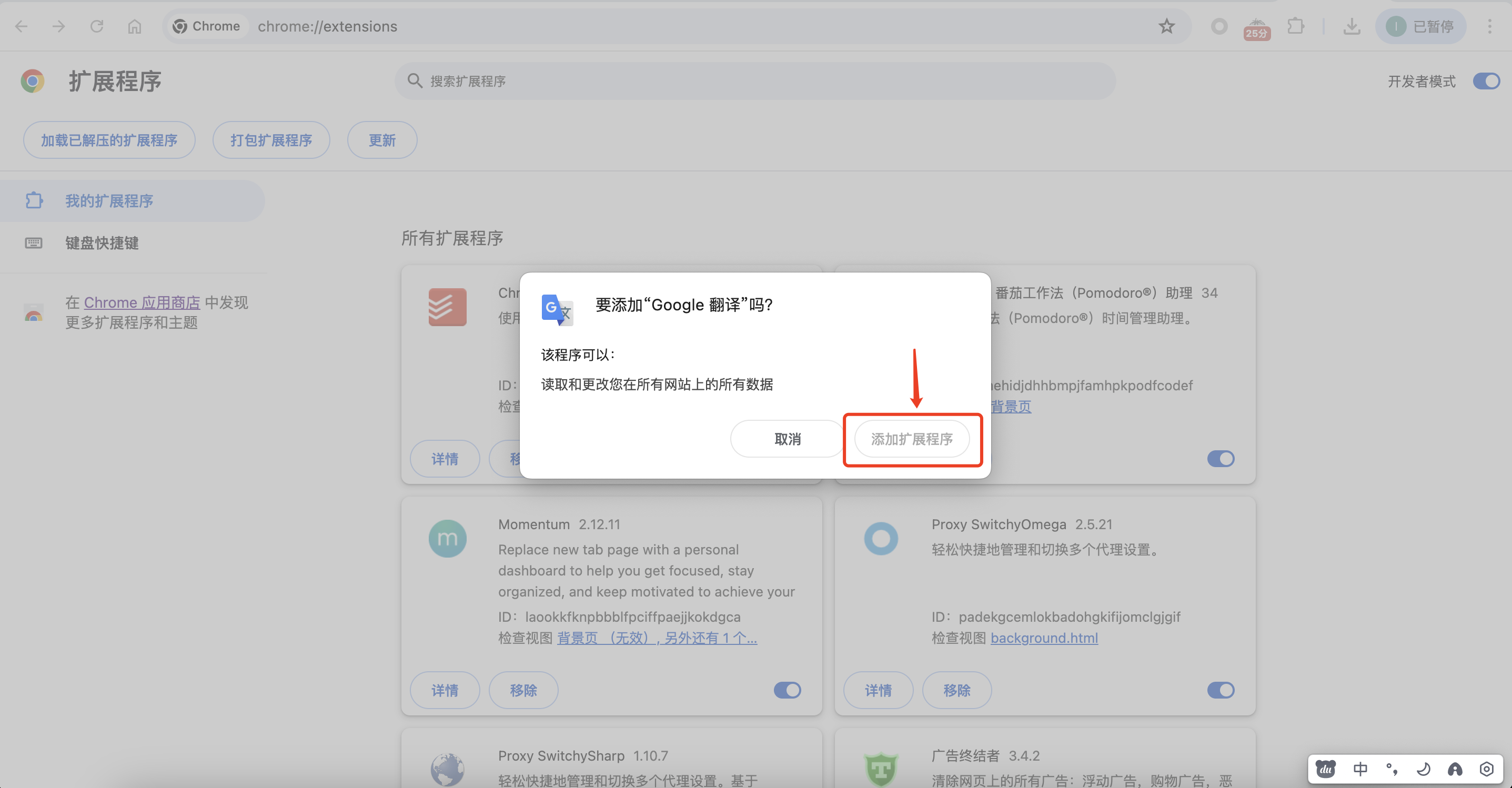Open input method settings hexagon icon

pyautogui.click(x=1487, y=769)
